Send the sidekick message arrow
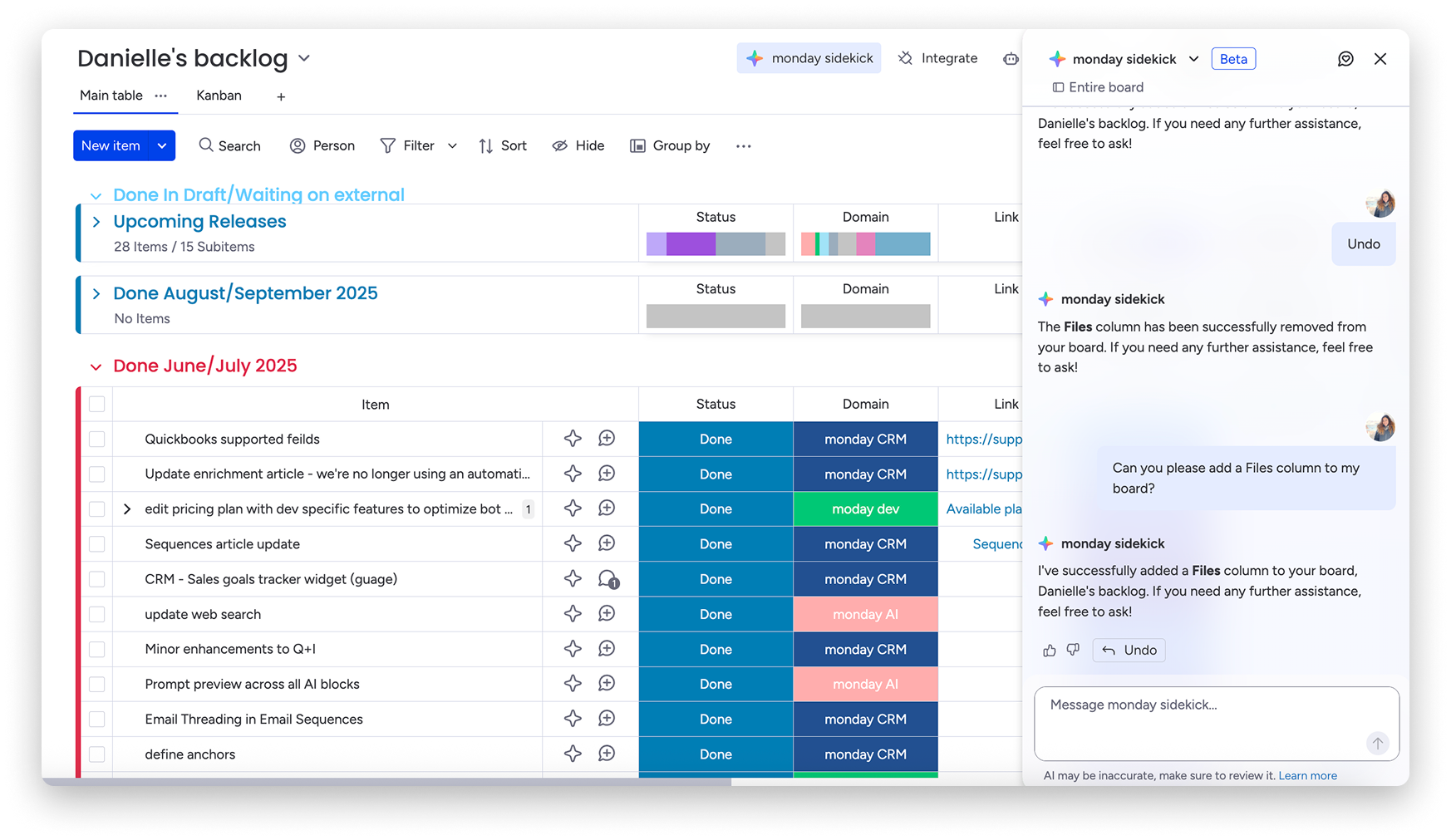 click(1377, 743)
